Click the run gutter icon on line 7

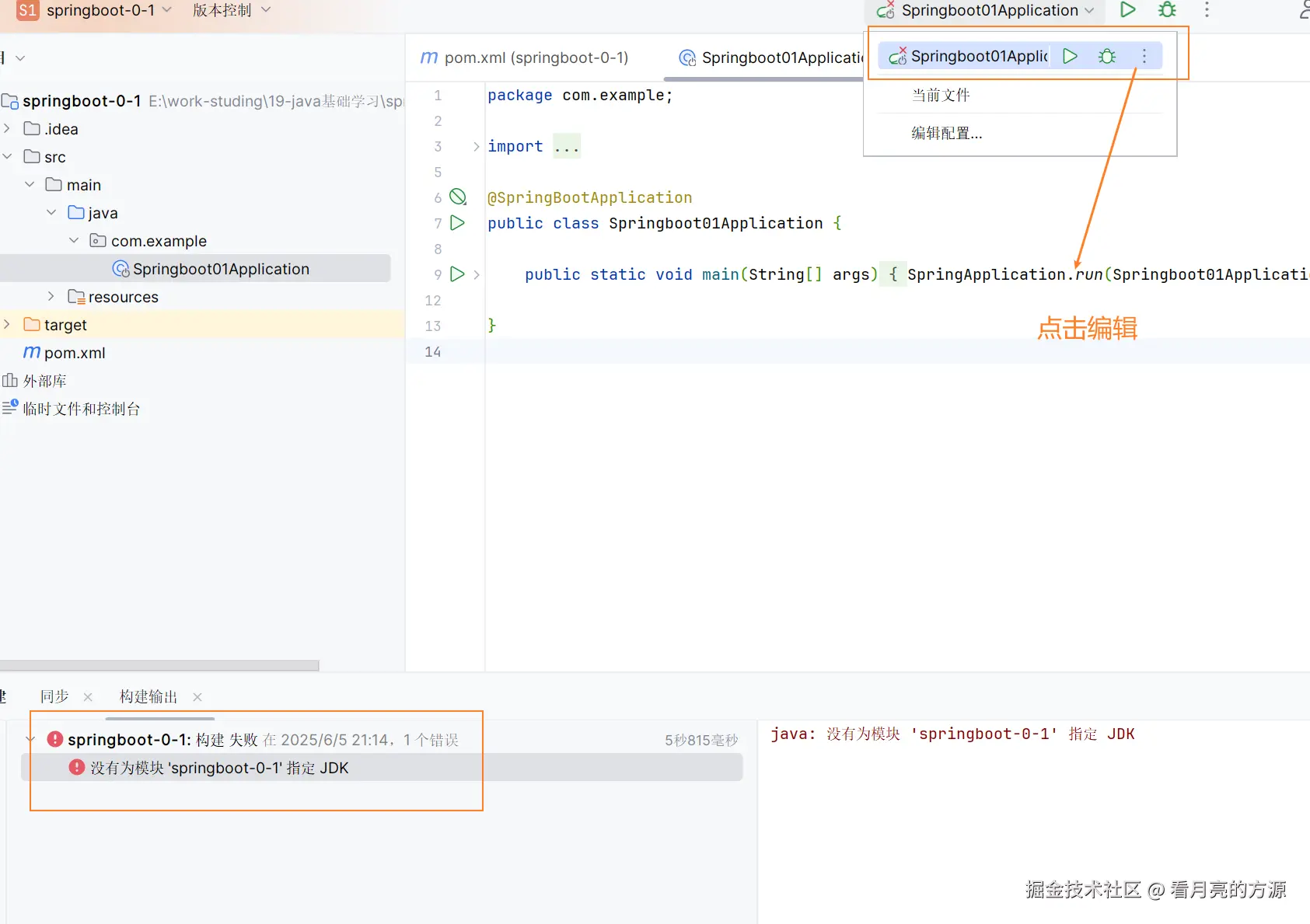click(458, 223)
